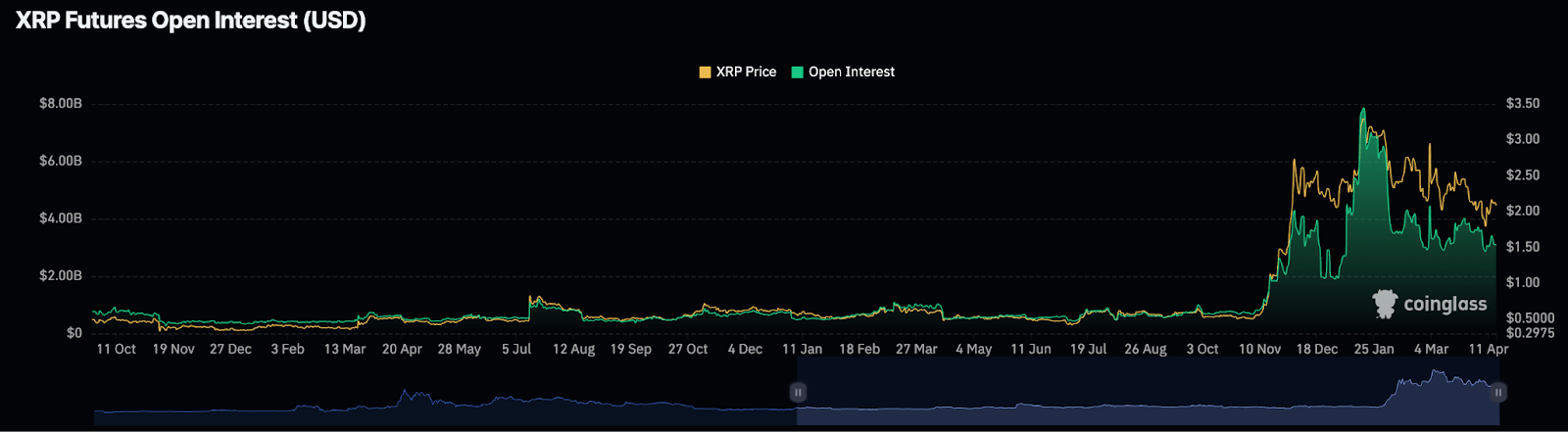Click the 19 Jul date label

[1088, 349]
